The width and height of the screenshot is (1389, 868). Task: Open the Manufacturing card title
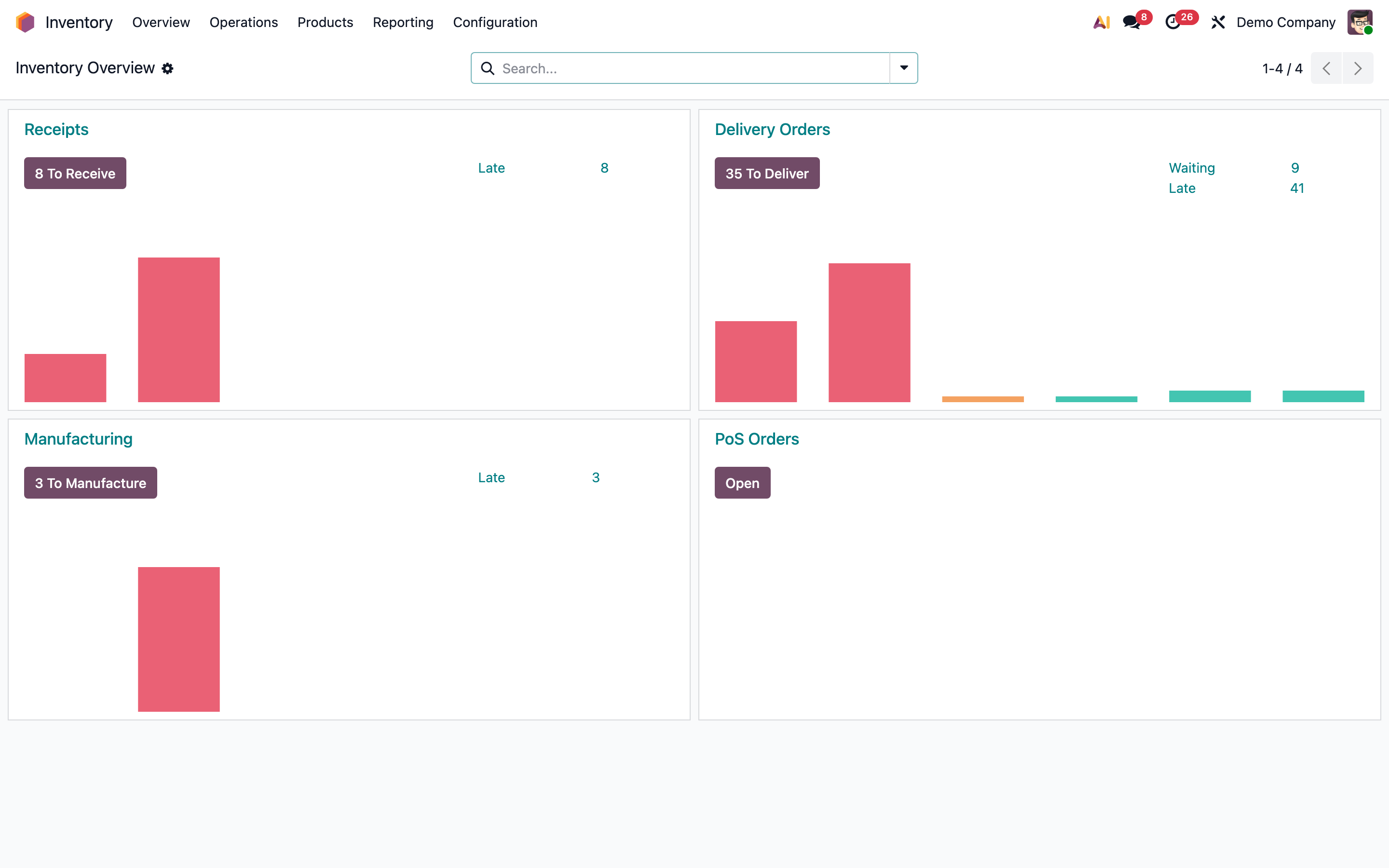pyautogui.click(x=78, y=439)
